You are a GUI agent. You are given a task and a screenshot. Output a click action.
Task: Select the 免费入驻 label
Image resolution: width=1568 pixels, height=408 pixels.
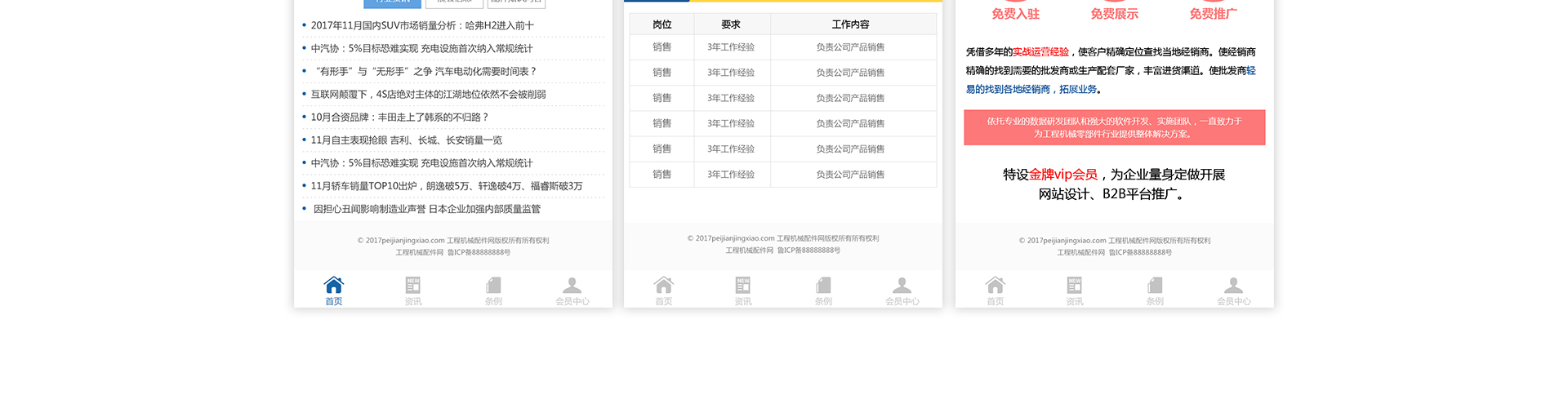[x=1016, y=14]
